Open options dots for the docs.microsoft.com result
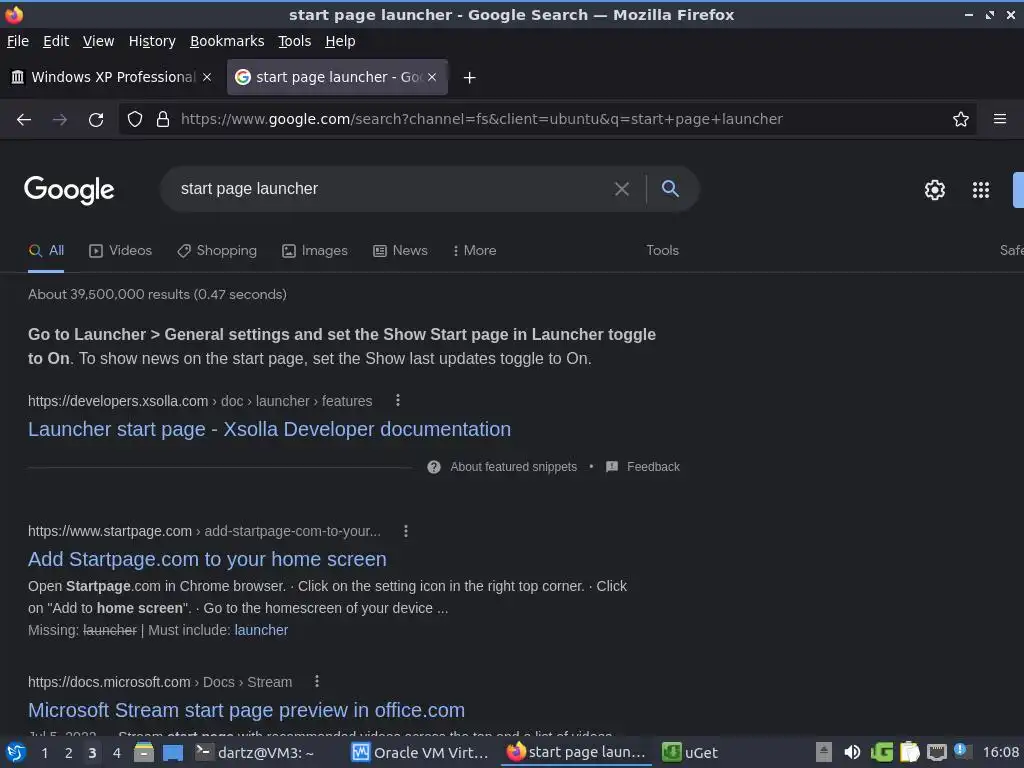Image resolution: width=1024 pixels, height=768 pixels. [317, 681]
